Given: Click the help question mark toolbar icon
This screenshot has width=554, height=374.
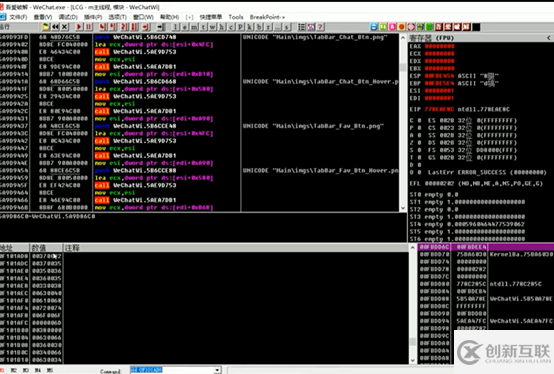Looking at the screenshot, I should coord(320,27).
